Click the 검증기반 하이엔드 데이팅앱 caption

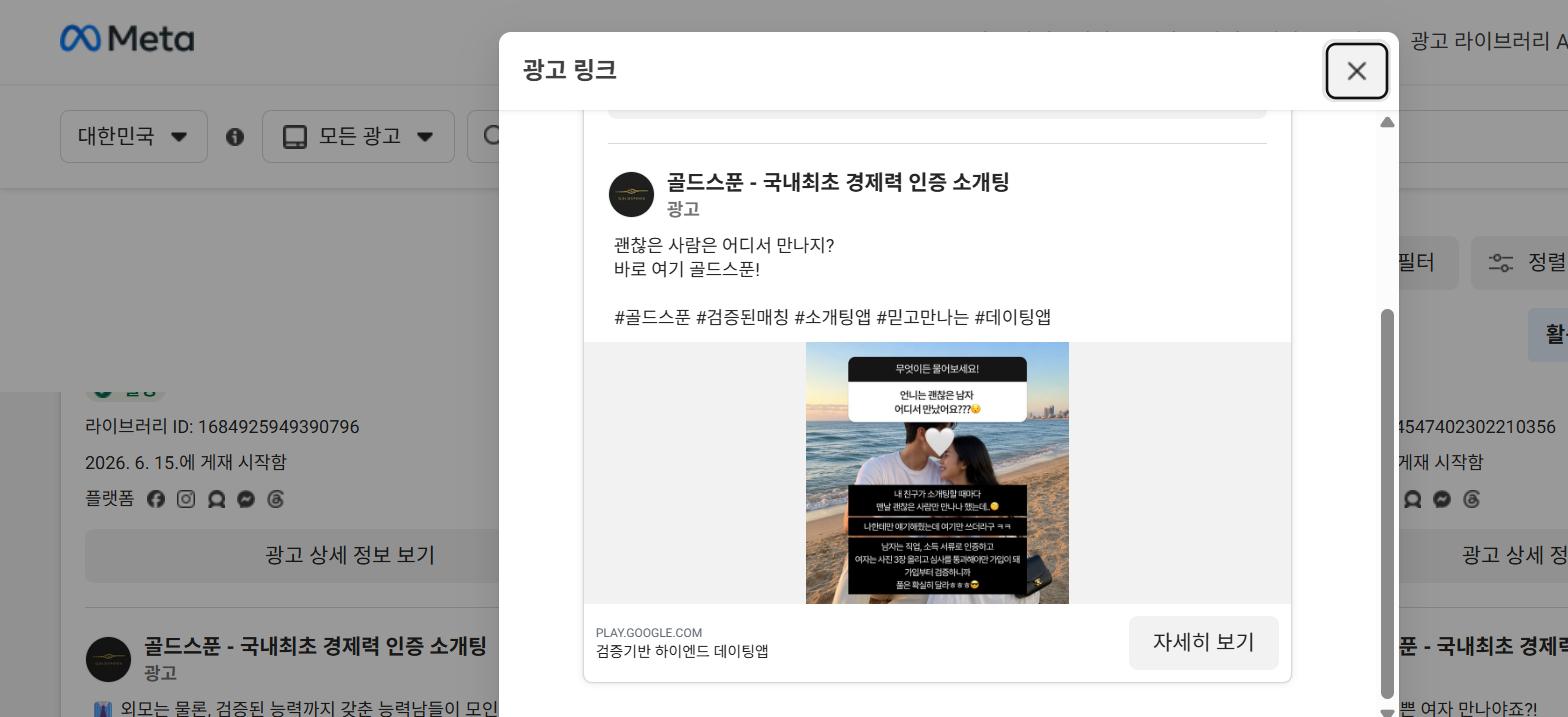point(682,651)
